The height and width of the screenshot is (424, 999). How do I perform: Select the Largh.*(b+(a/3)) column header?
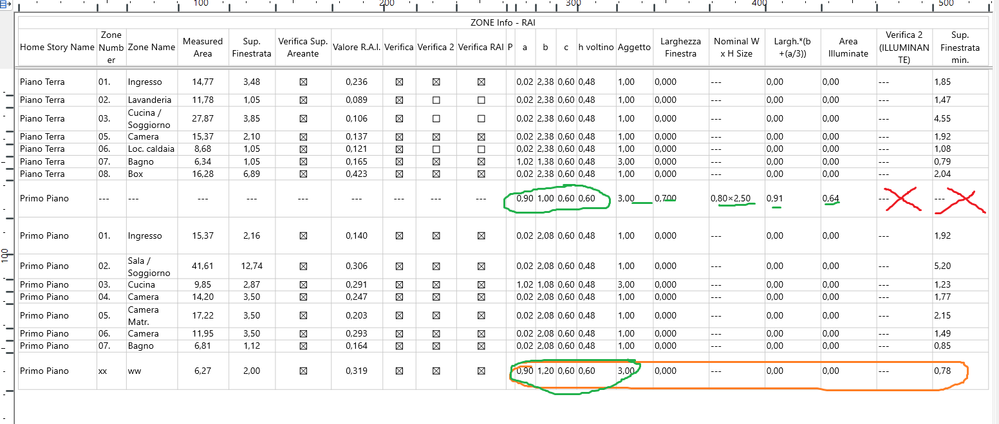[793, 47]
